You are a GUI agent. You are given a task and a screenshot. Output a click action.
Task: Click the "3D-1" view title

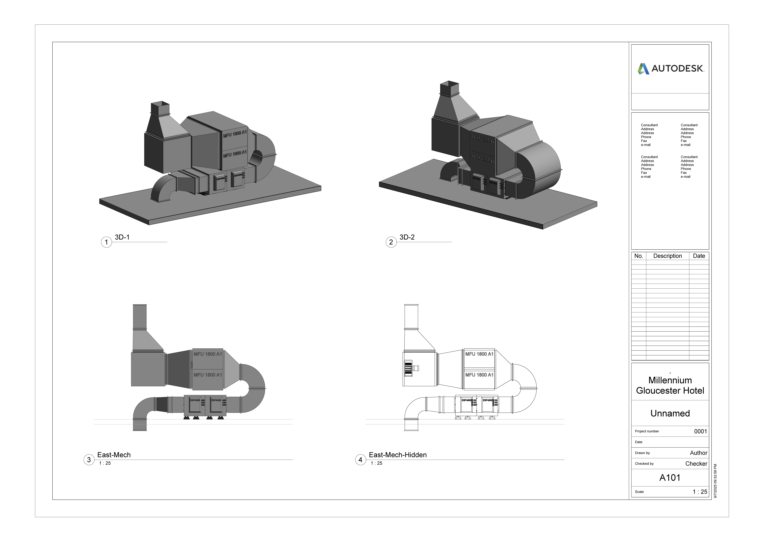[x=122, y=237]
